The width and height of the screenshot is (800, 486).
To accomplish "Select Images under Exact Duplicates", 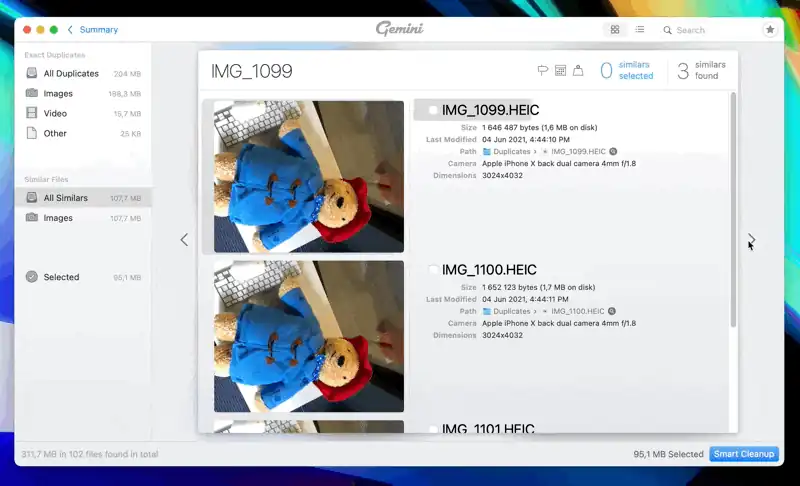I will pyautogui.click(x=83, y=93).
